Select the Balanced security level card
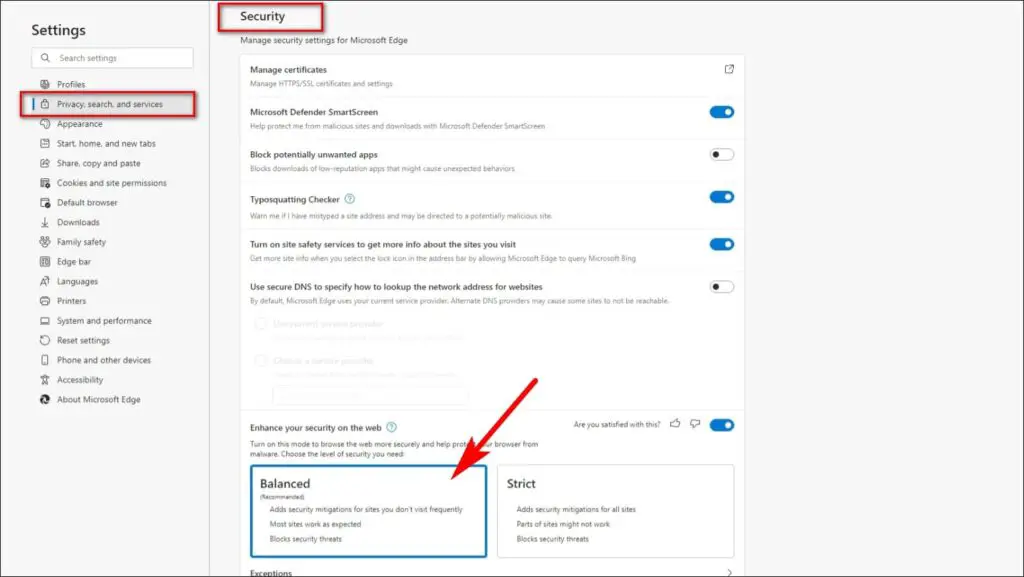This screenshot has height=577, width=1024. click(368, 511)
